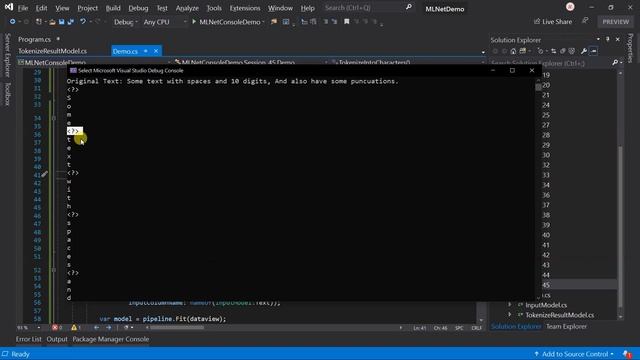Click Solution Explorer sync with active document icon
This screenshot has height=360, width=640.
click(553, 51)
